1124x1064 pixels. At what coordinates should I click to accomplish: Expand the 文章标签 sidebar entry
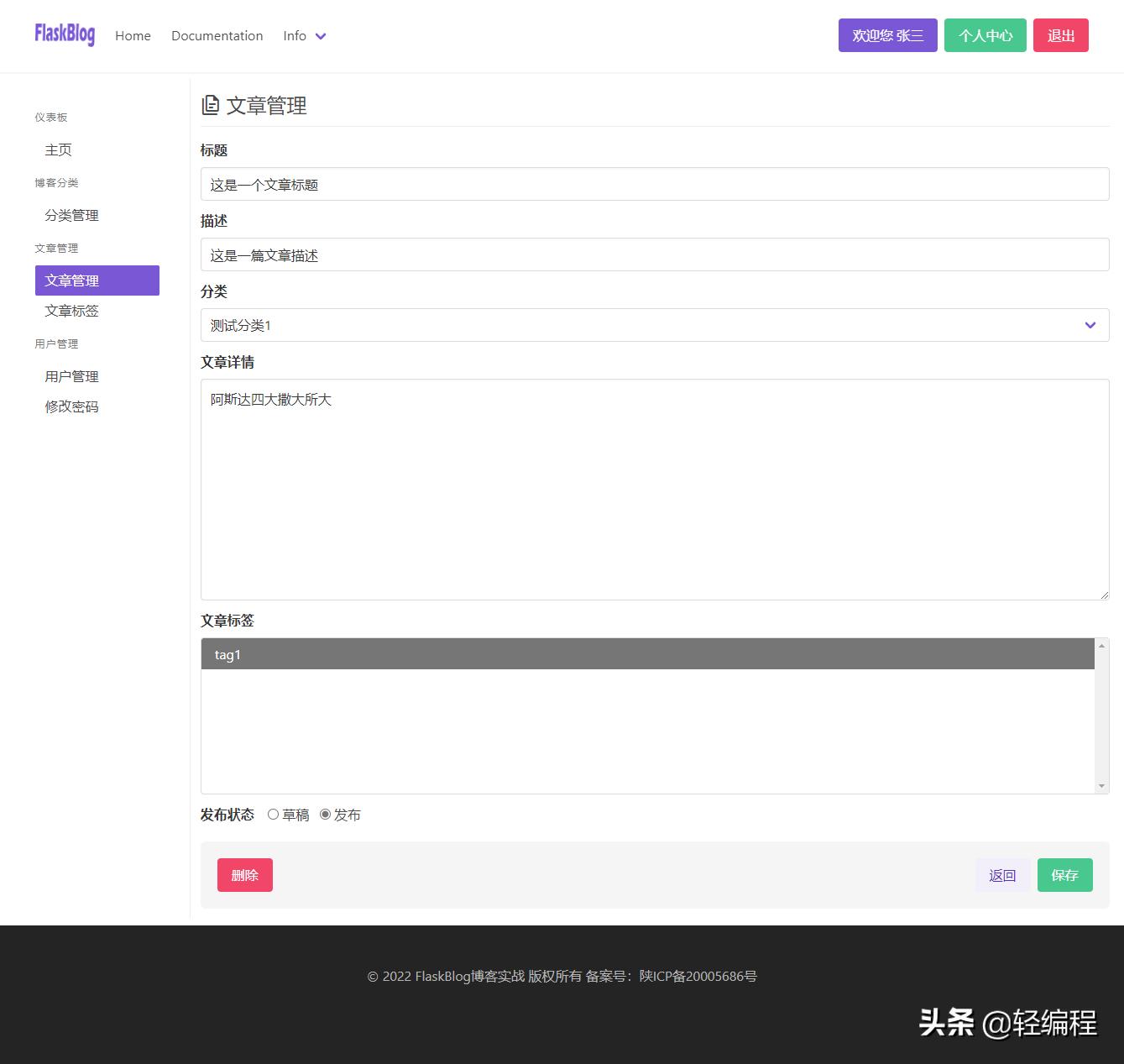[71, 311]
